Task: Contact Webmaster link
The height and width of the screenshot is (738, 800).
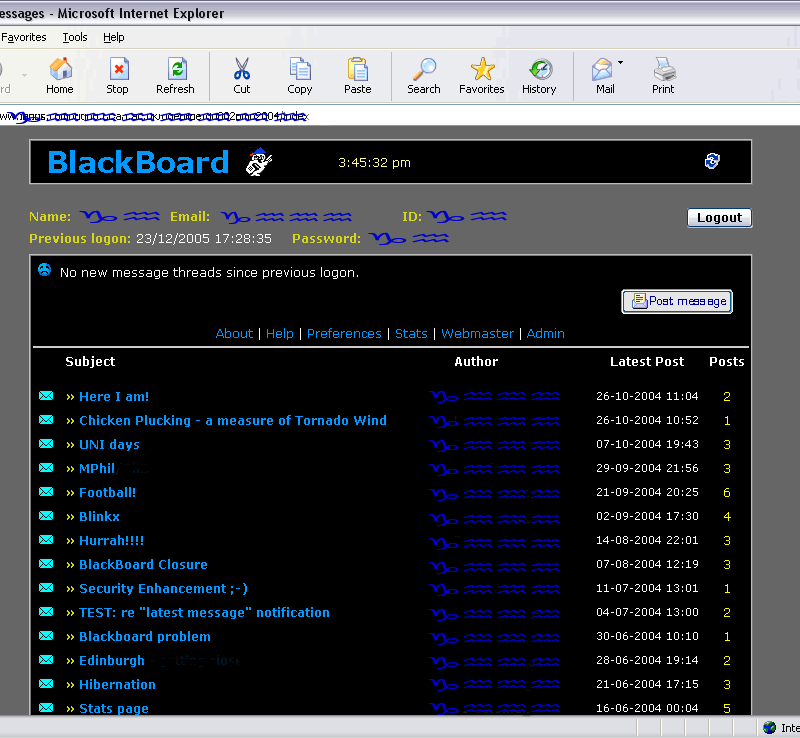Action: 478,334
